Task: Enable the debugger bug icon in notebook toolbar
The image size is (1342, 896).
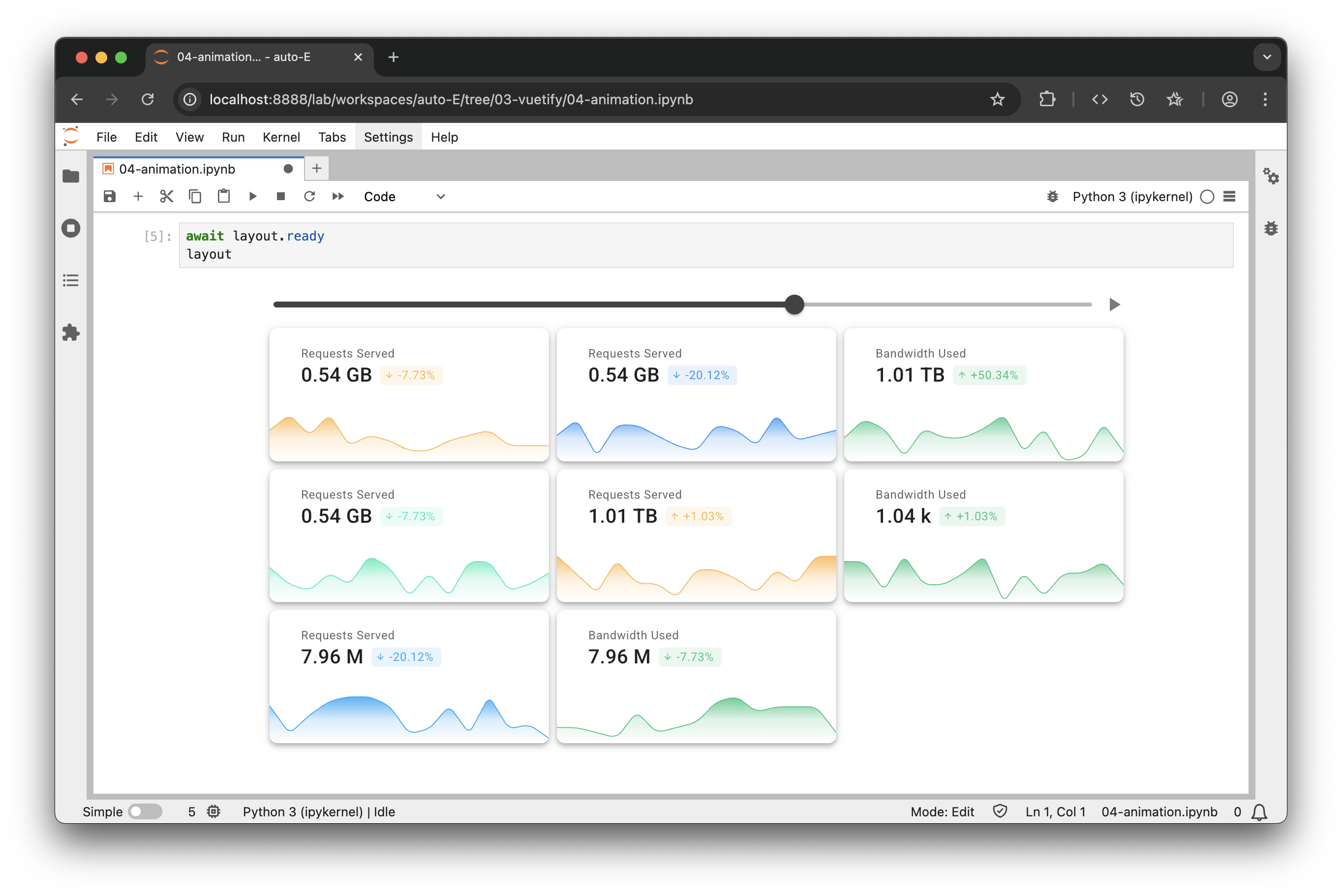Action: point(1052,197)
